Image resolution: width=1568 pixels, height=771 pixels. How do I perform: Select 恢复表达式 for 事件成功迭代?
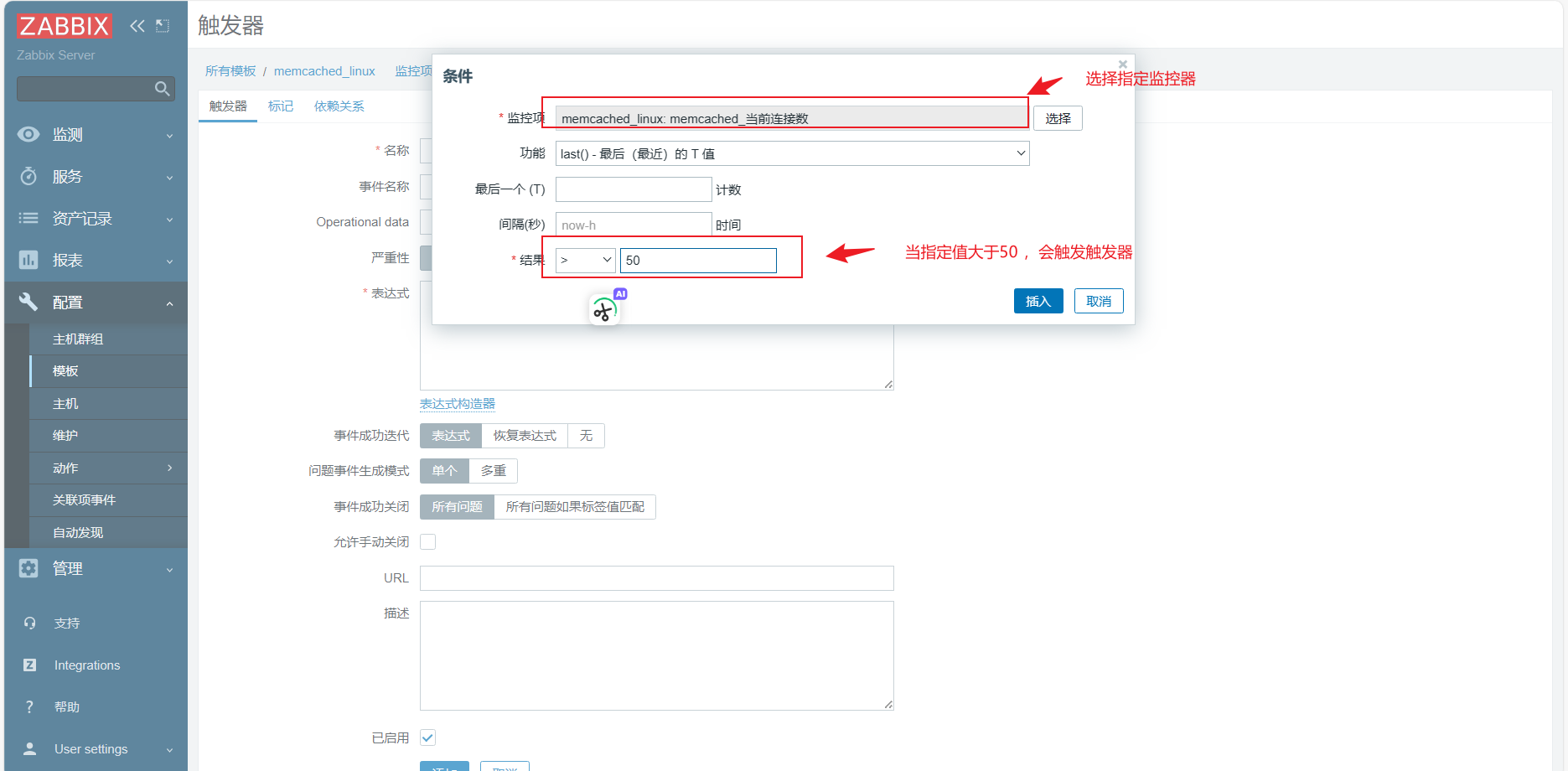point(525,436)
